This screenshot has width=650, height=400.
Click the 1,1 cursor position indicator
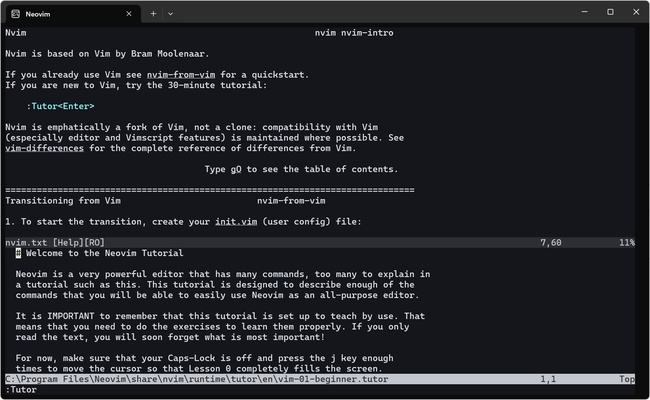[548, 379]
